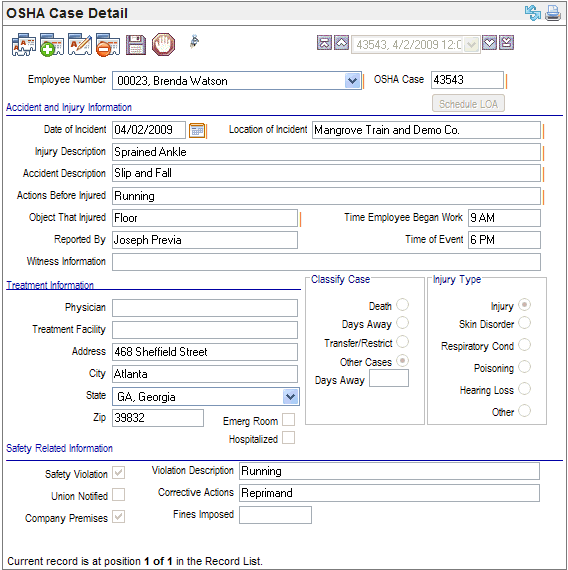The width and height of the screenshot is (568, 570).
Task: Click the Schedule LOA button
Action: (468, 104)
